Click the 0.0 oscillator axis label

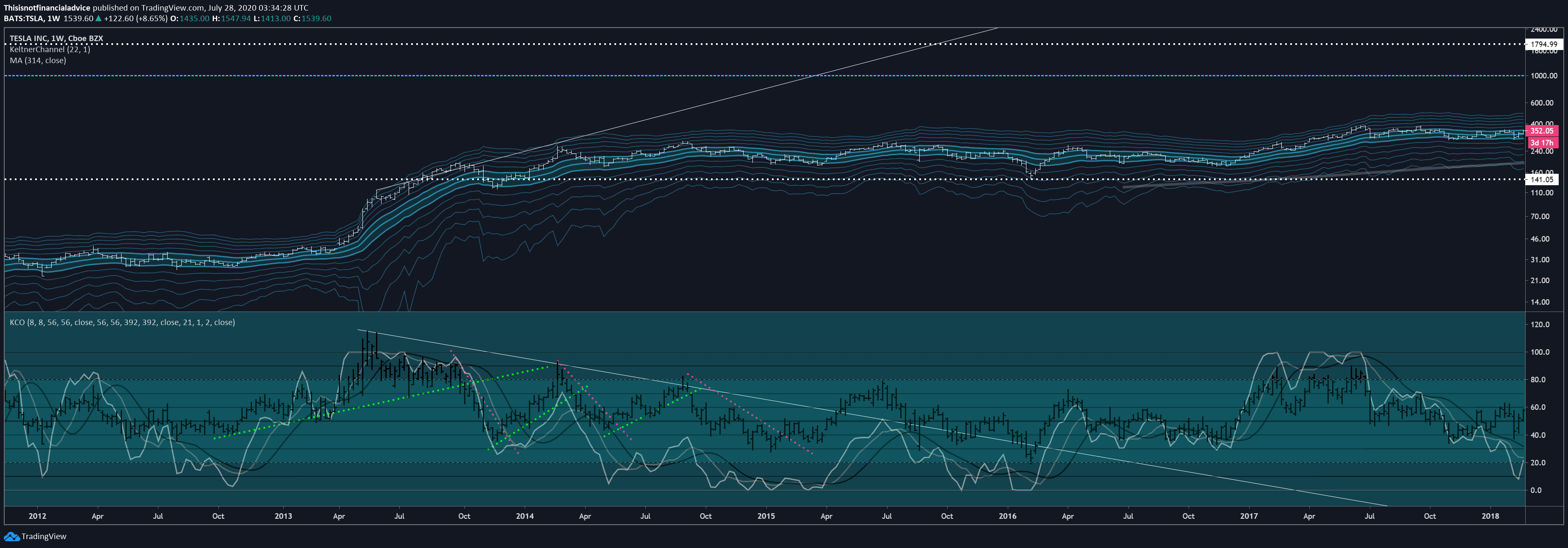[1536, 490]
